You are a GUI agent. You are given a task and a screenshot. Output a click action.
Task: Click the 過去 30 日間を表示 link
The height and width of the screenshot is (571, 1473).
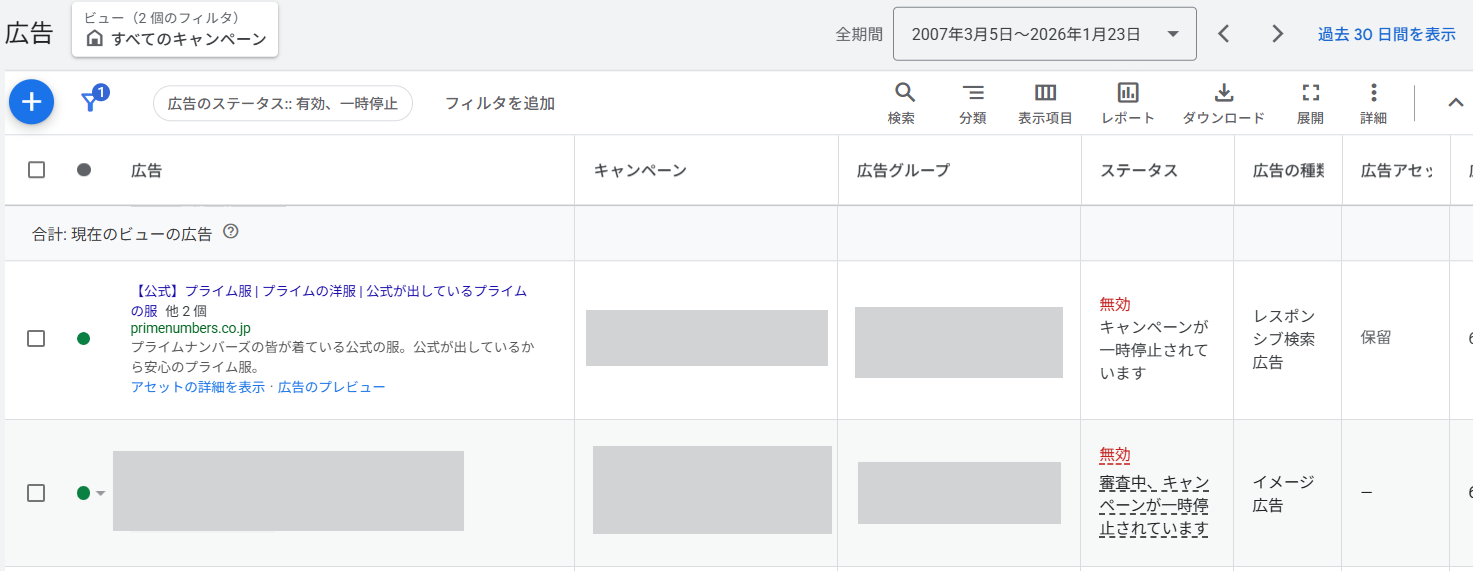click(x=1386, y=34)
